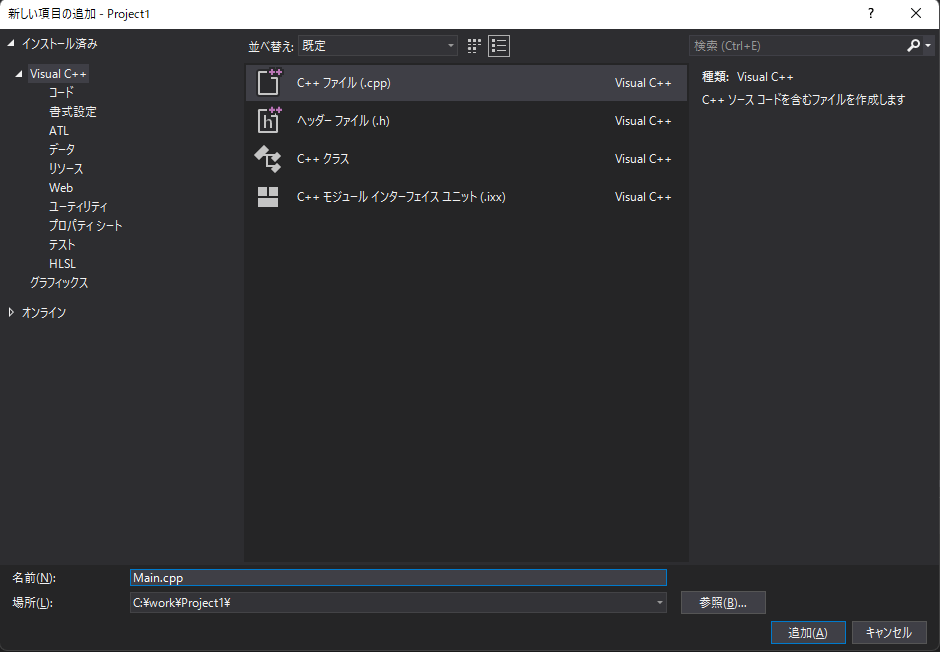Switch to medium icons view
The height and width of the screenshot is (652, 940).
point(472,45)
